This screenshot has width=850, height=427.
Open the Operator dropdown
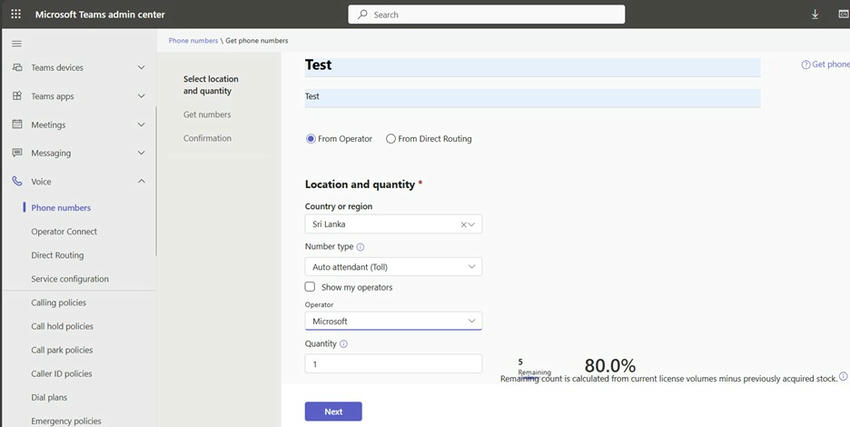coord(393,321)
